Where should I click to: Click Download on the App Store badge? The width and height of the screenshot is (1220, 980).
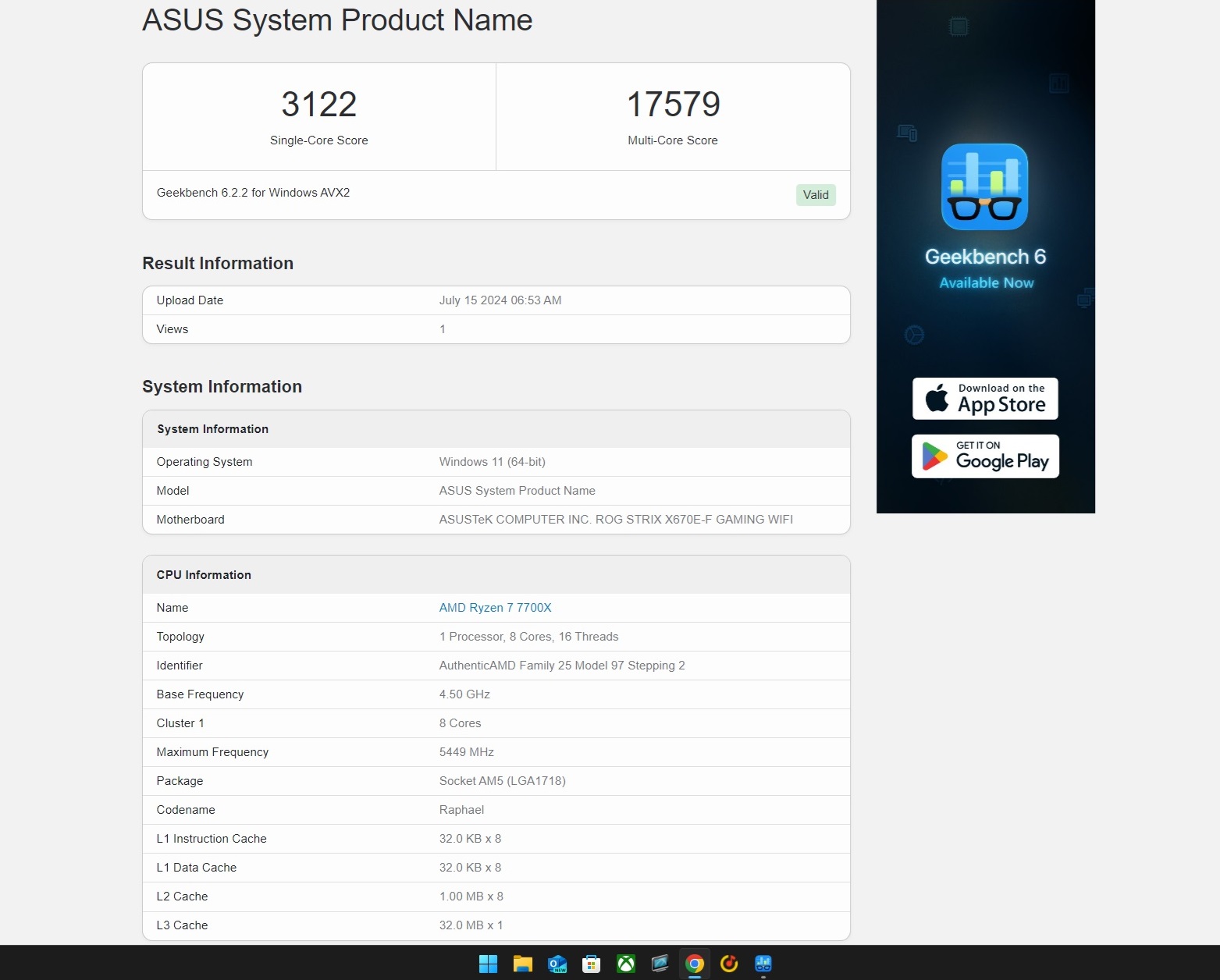coord(985,399)
